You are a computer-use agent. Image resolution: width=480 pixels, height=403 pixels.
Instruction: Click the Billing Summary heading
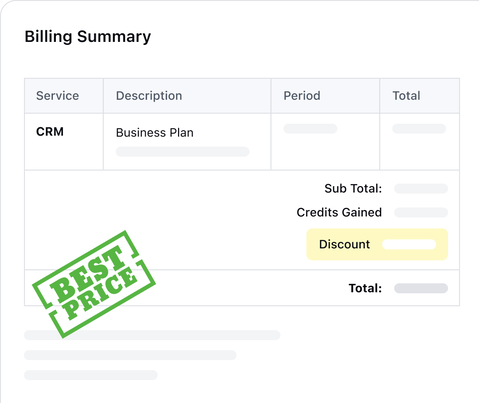[88, 37]
